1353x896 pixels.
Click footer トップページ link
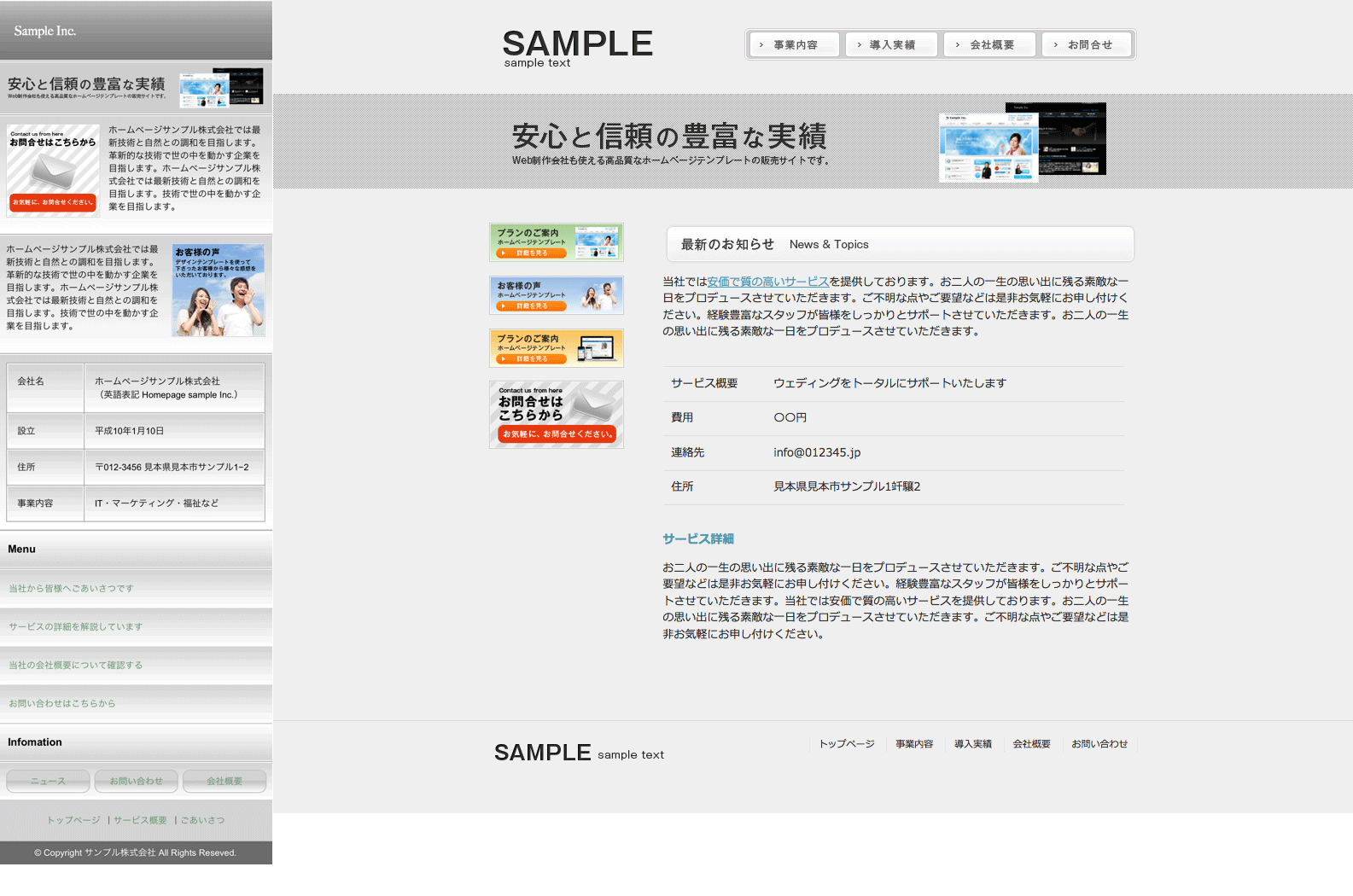[x=846, y=744]
